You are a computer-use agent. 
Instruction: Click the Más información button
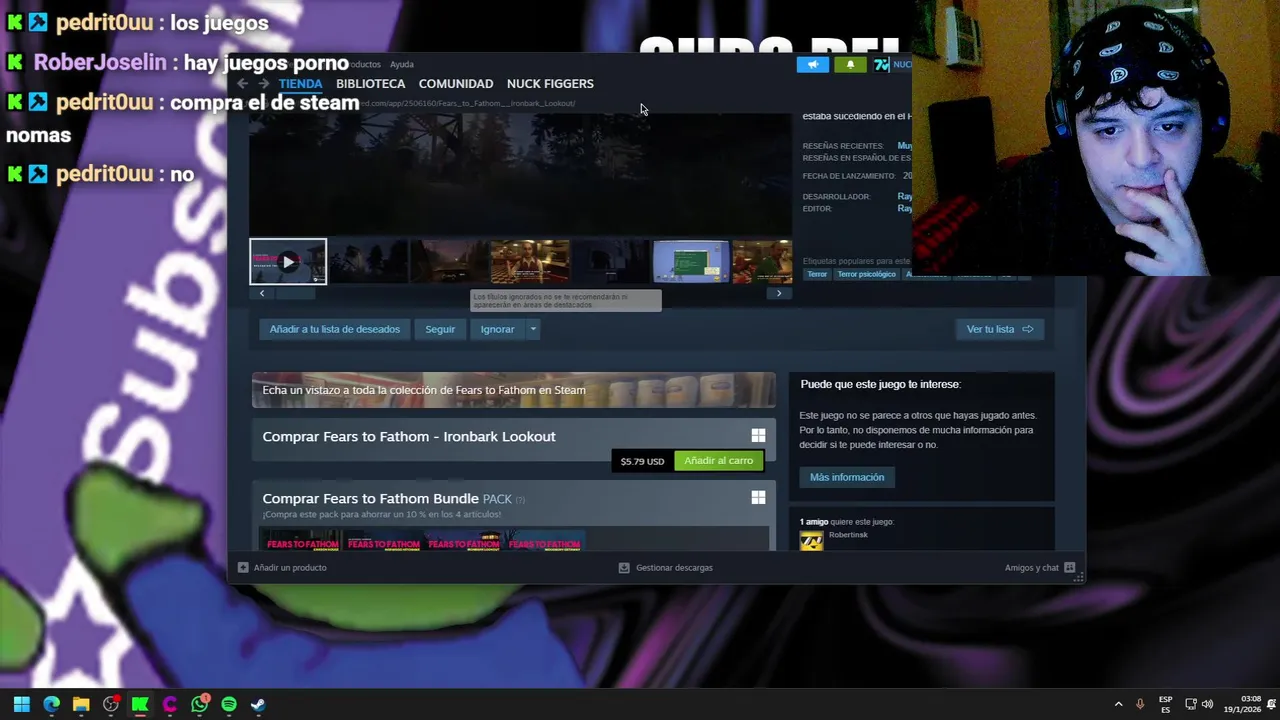pos(847,477)
